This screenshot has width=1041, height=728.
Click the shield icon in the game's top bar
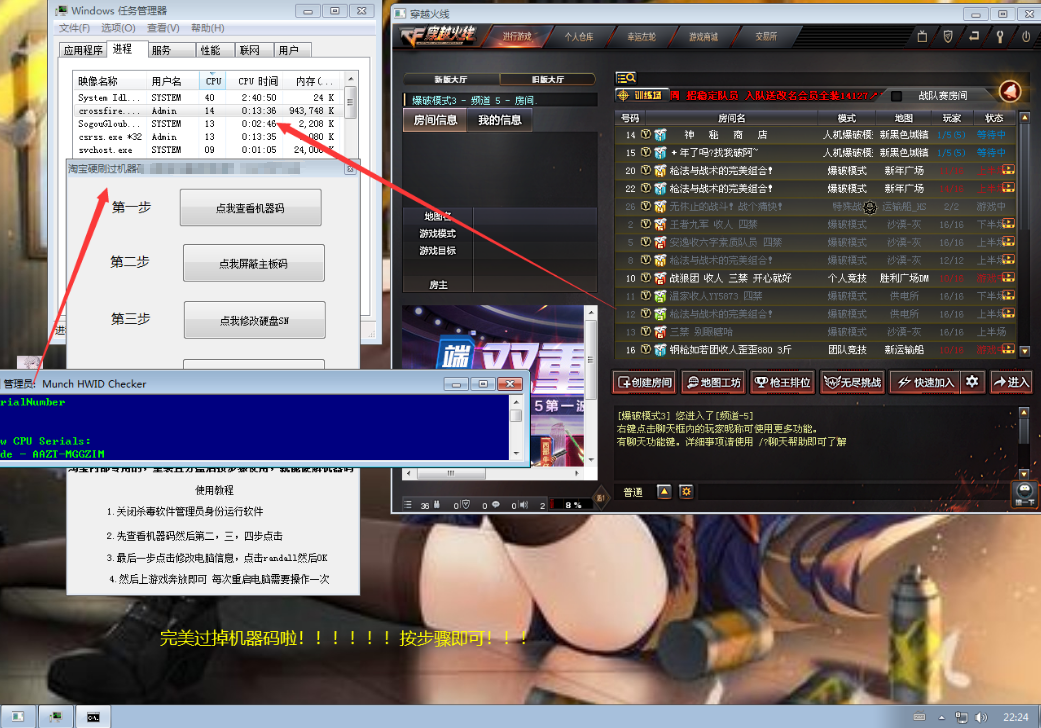(948, 36)
